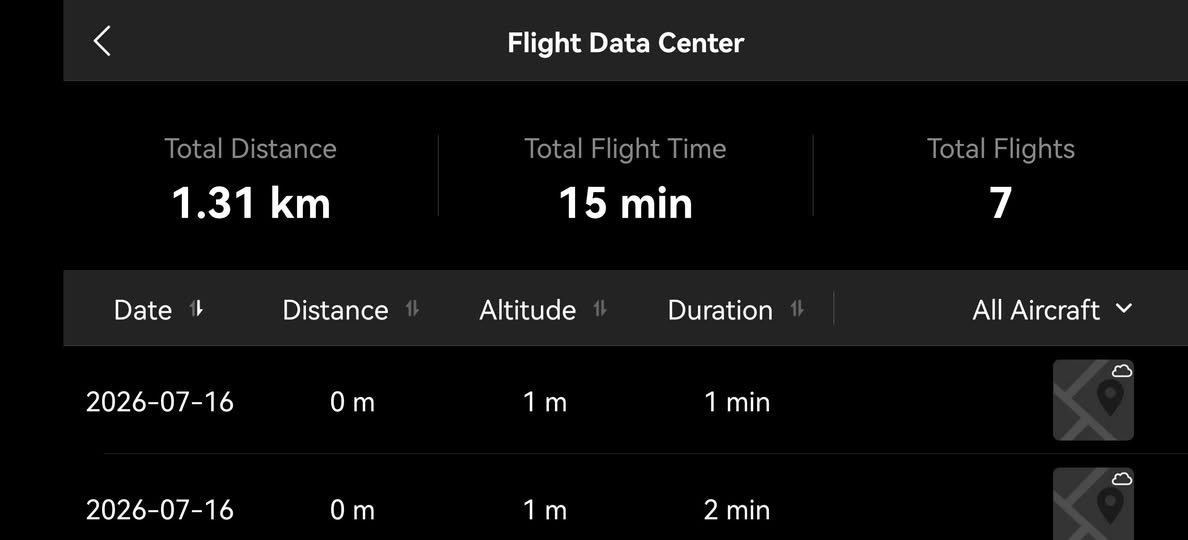Sort flights by Altitude arrows icon
This screenshot has width=1188, height=540.
point(600,309)
